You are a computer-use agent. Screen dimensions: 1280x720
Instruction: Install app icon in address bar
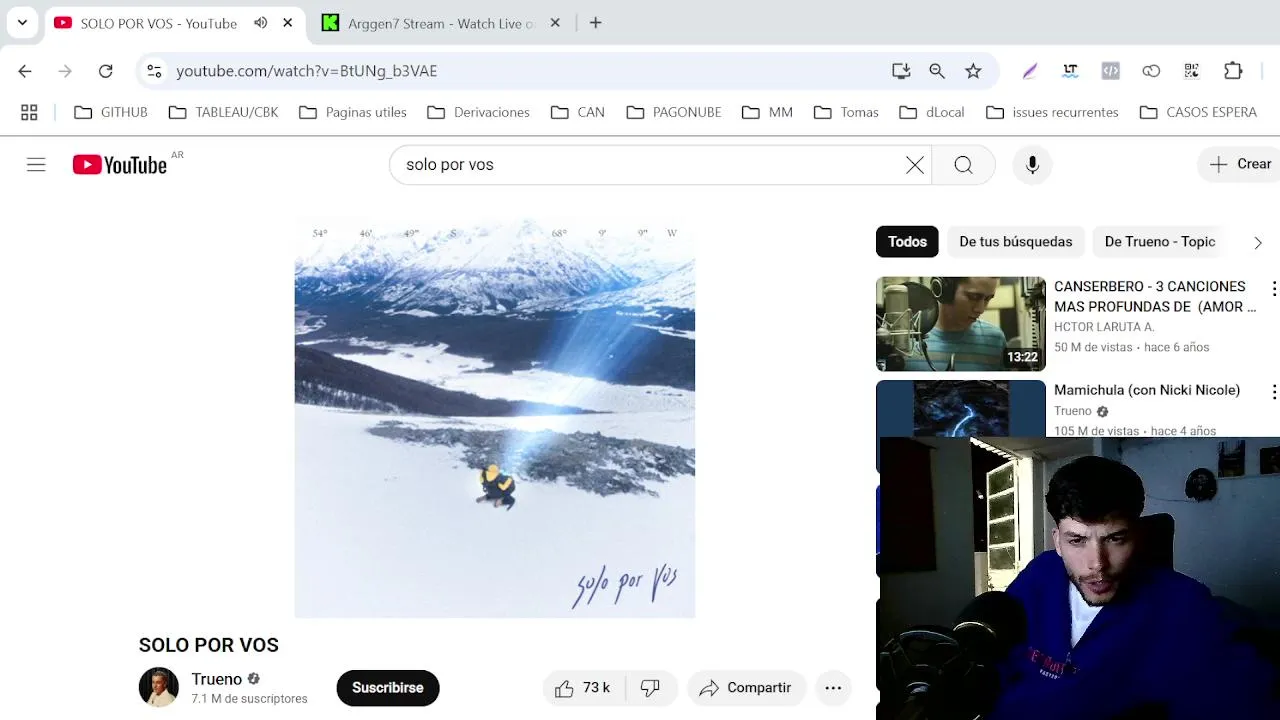pyautogui.click(x=901, y=71)
